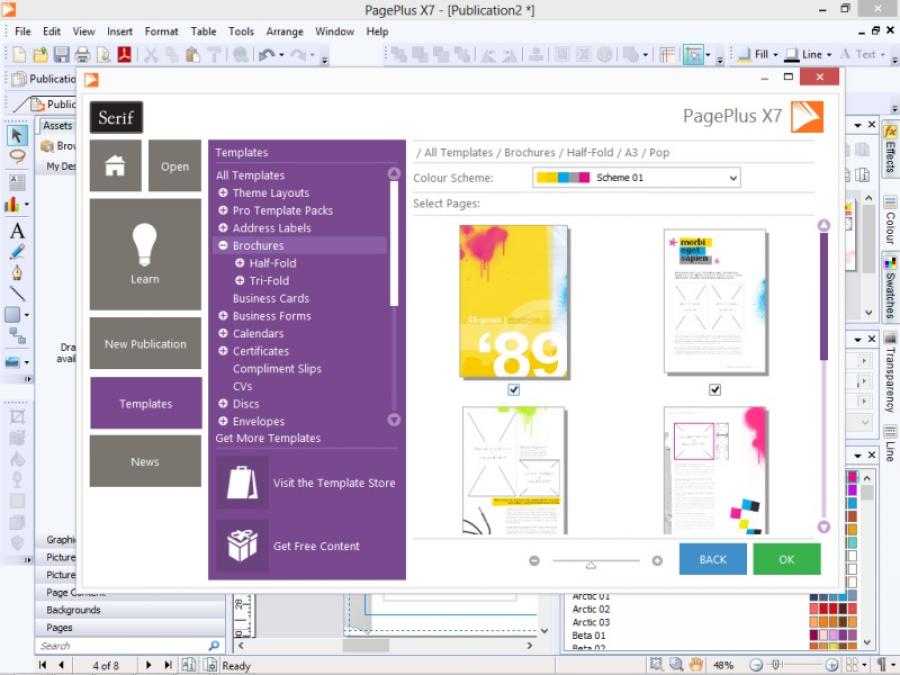Expand the Envelopes category

(223, 421)
